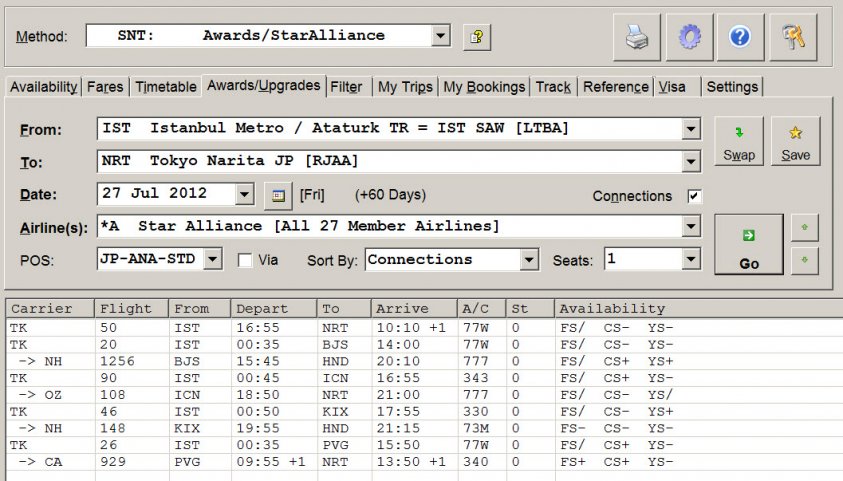Open the My Bookings tab
843x481 pixels.
tap(484, 87)
